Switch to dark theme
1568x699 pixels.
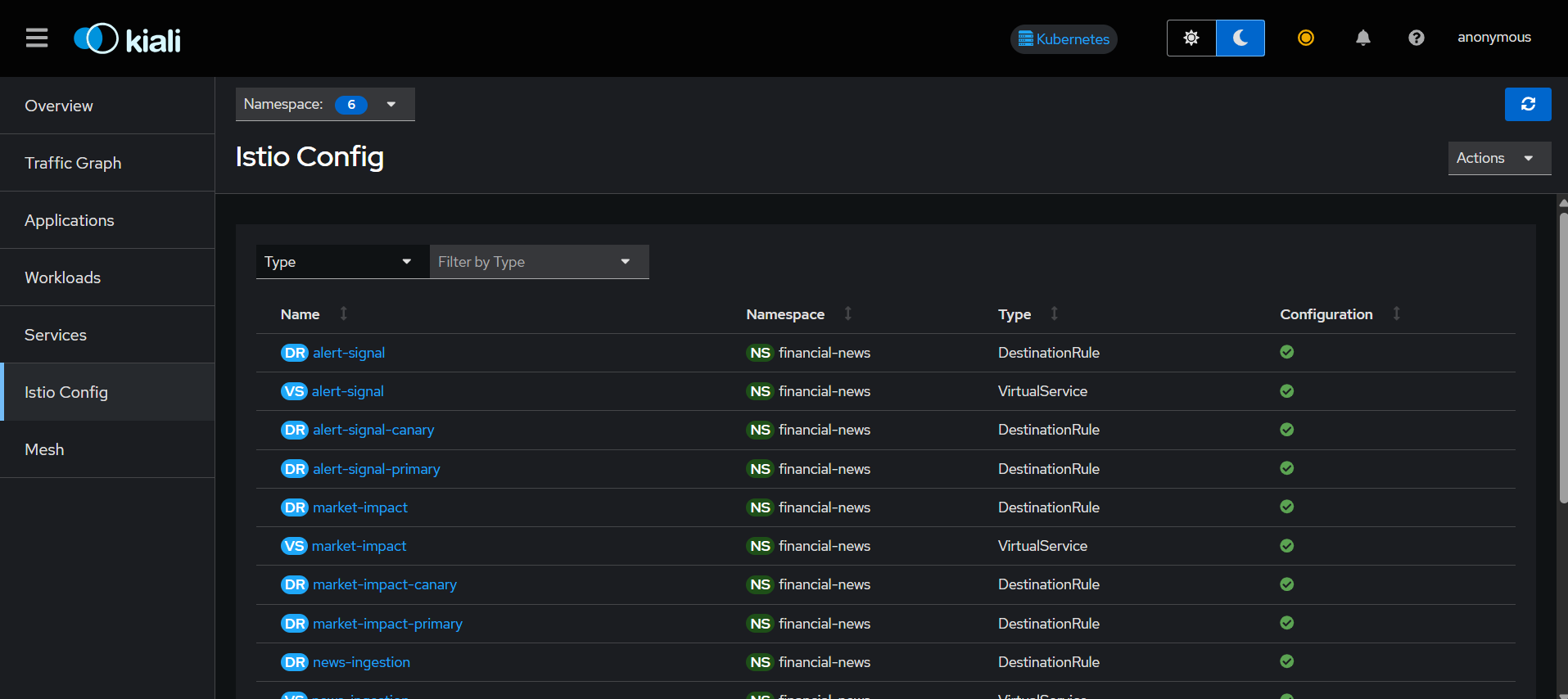click(x=1240, y=38)
